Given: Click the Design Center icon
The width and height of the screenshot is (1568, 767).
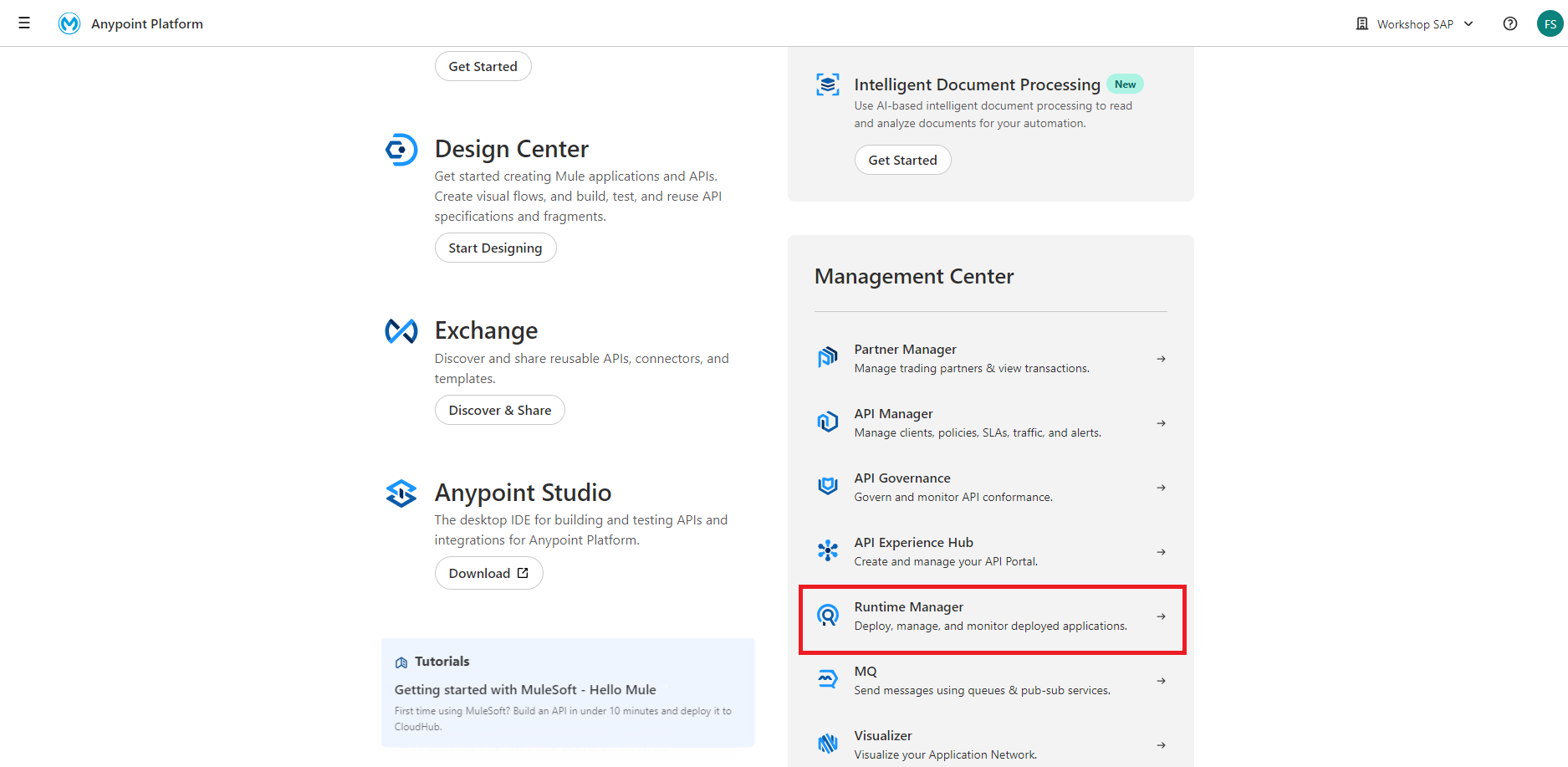Looking at the screenshot, I should point(401,150).
